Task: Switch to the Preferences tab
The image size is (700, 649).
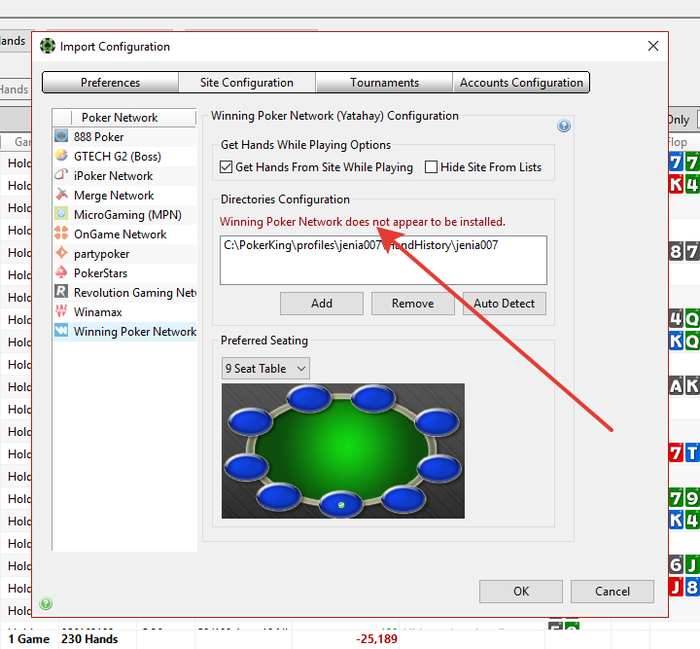Action: (x=110, y=83)
